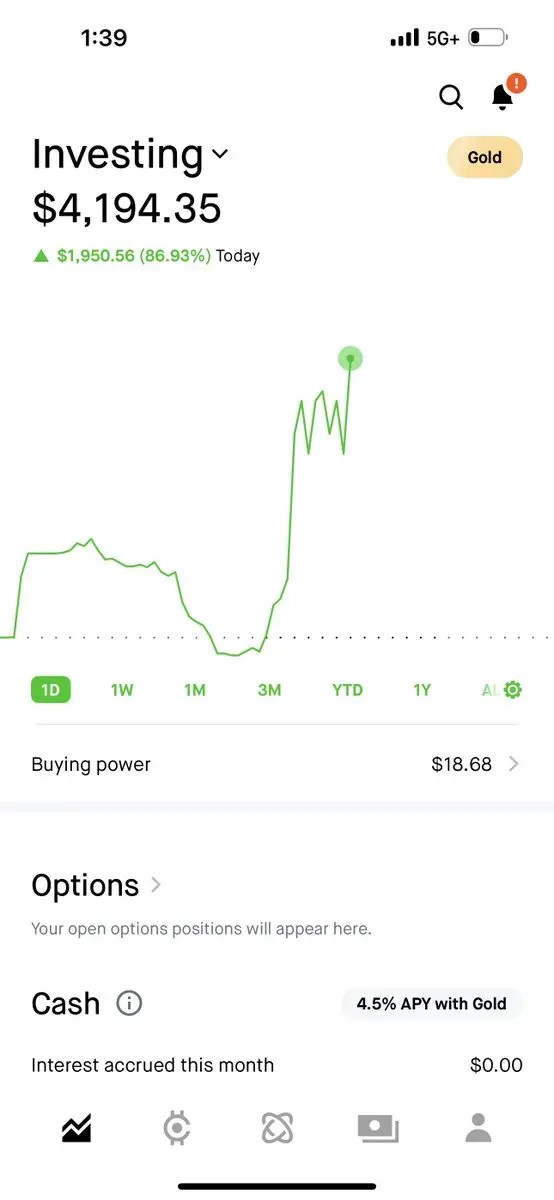554x1200 pixels.
Task: Open chart settings gear icon
Action: tap(514, 690)
